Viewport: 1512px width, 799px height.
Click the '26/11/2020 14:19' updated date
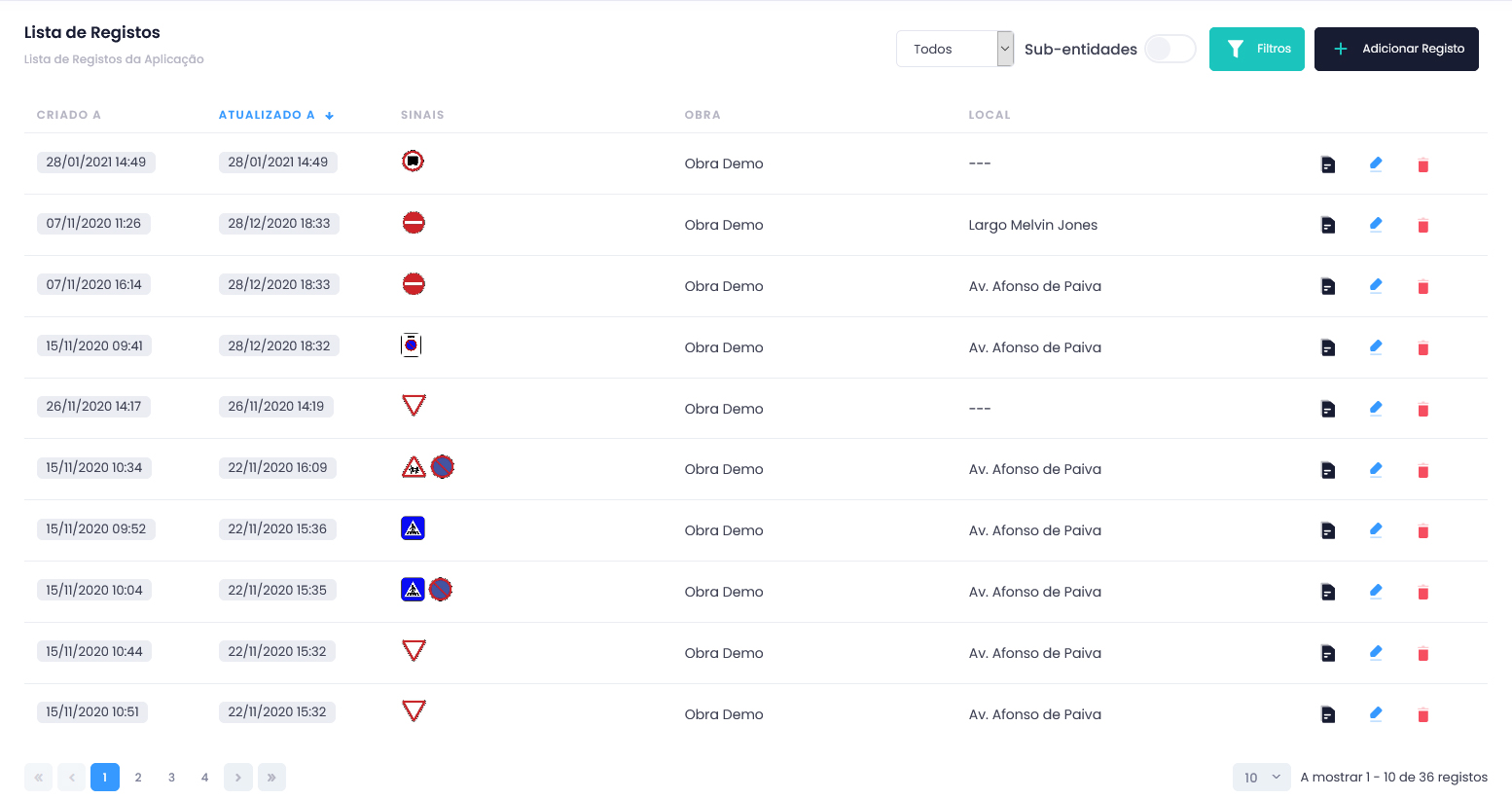click(276, 406)
